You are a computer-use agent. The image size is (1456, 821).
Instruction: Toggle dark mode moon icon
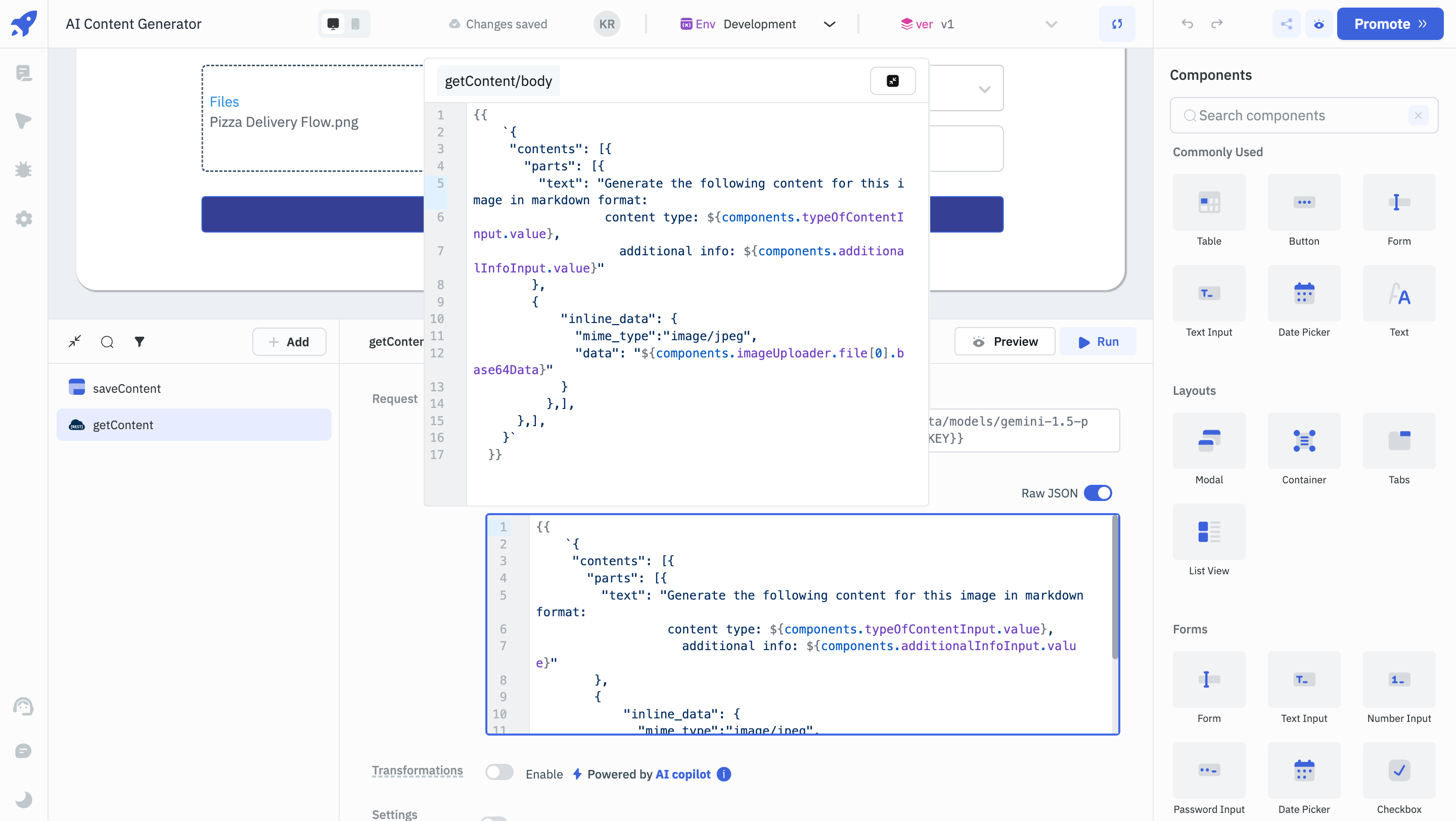click(x=23, y=800)
